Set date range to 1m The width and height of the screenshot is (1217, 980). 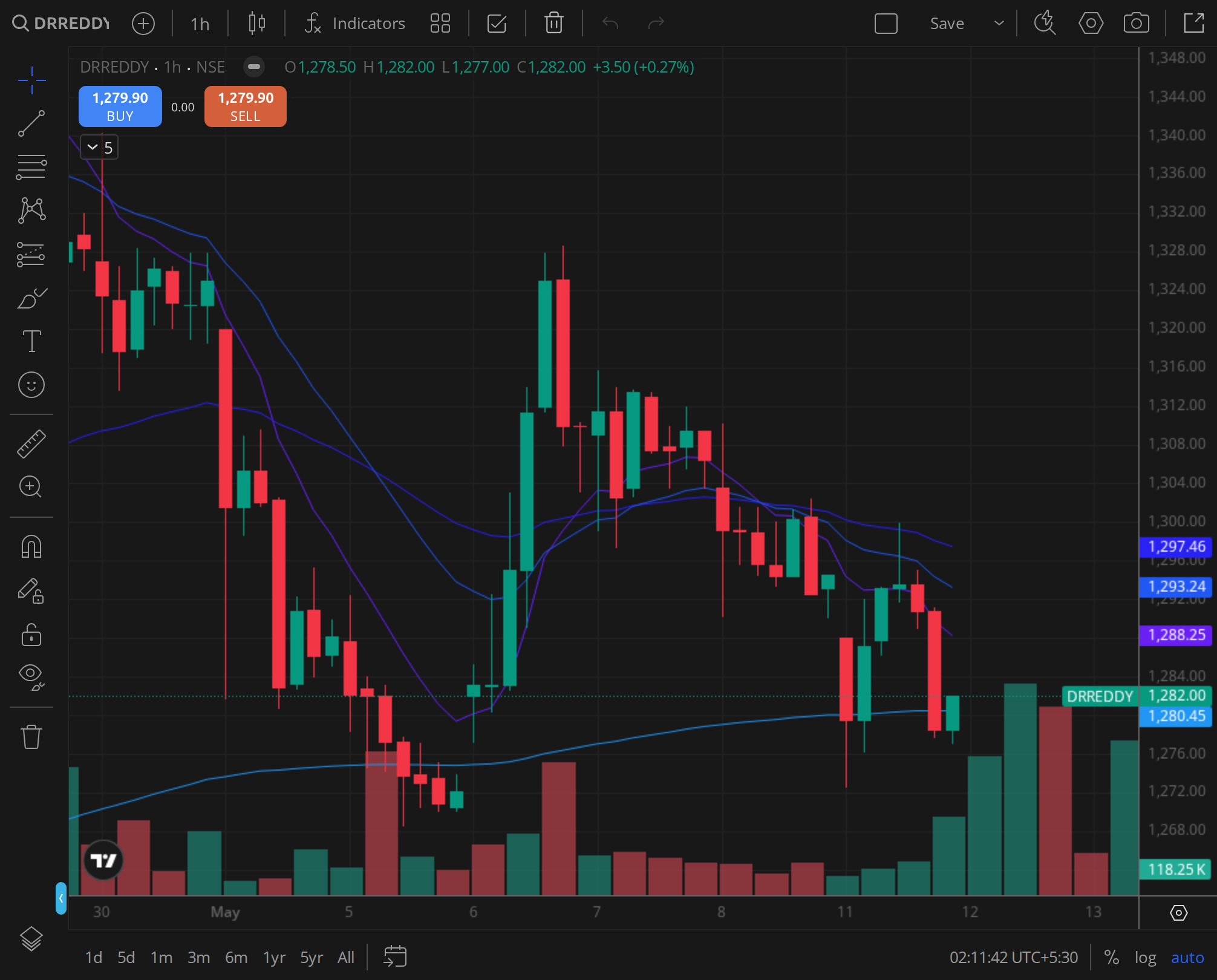162,958
